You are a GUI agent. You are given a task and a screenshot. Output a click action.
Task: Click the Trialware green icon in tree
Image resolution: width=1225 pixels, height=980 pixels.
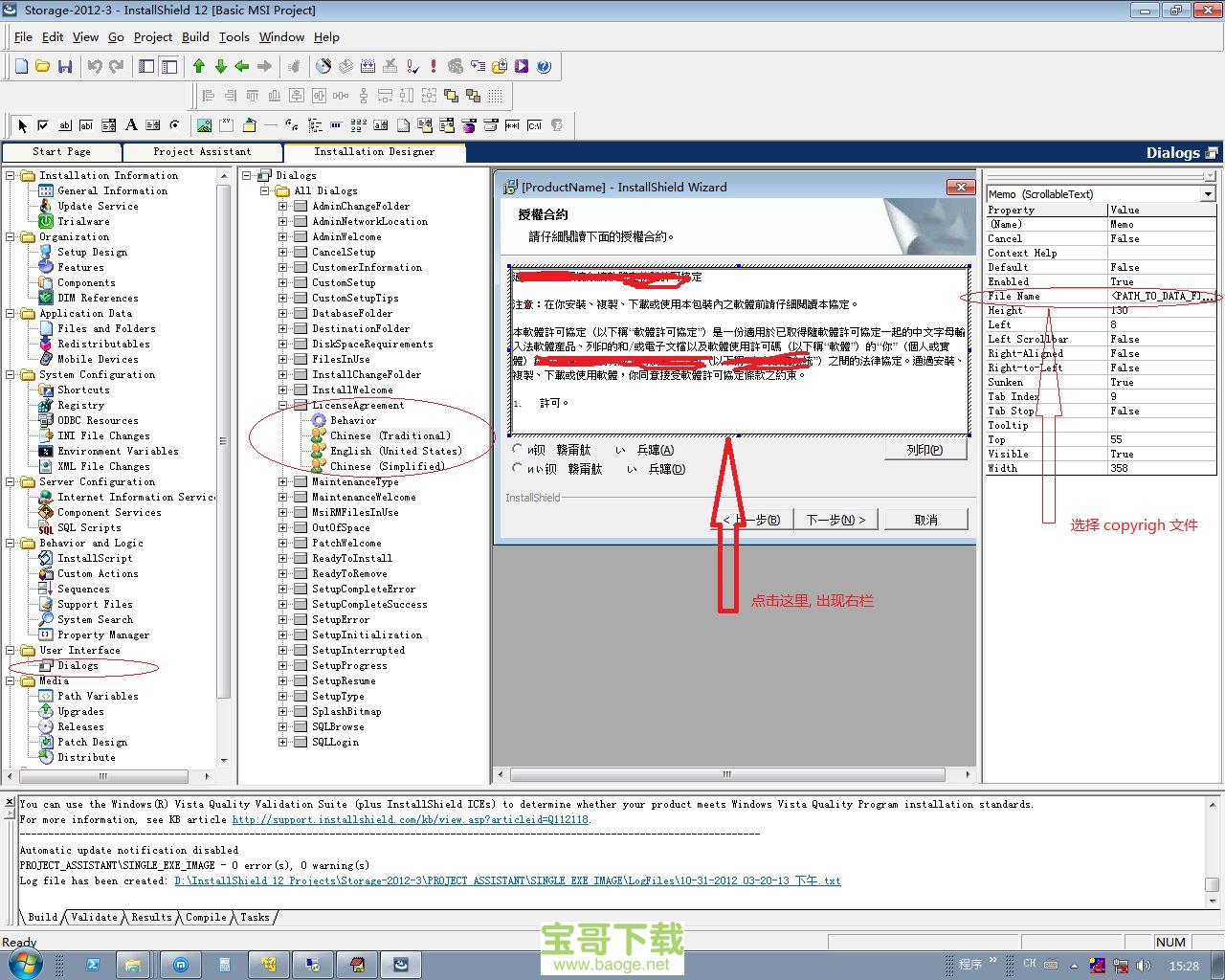coord(45,221)
